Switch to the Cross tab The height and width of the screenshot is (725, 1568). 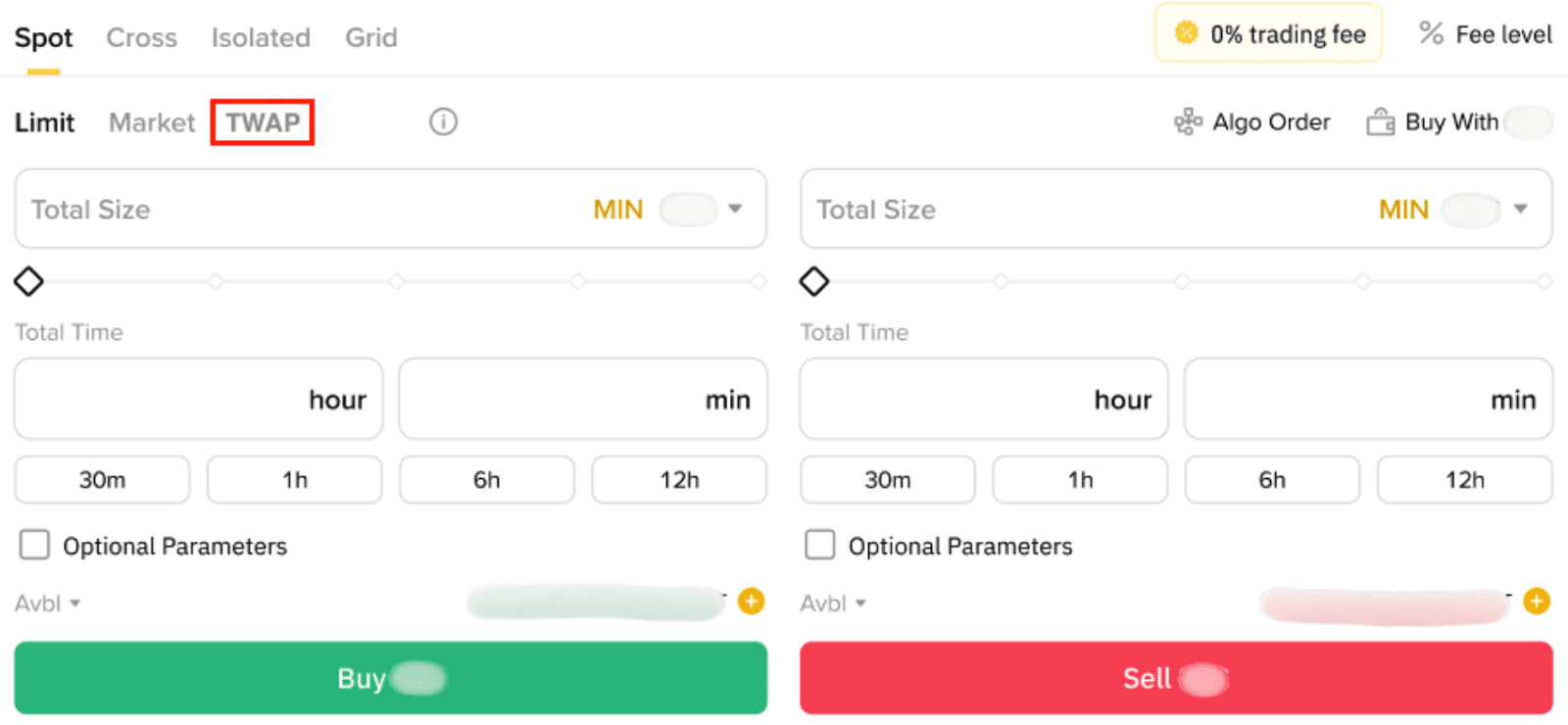point(141,38)
